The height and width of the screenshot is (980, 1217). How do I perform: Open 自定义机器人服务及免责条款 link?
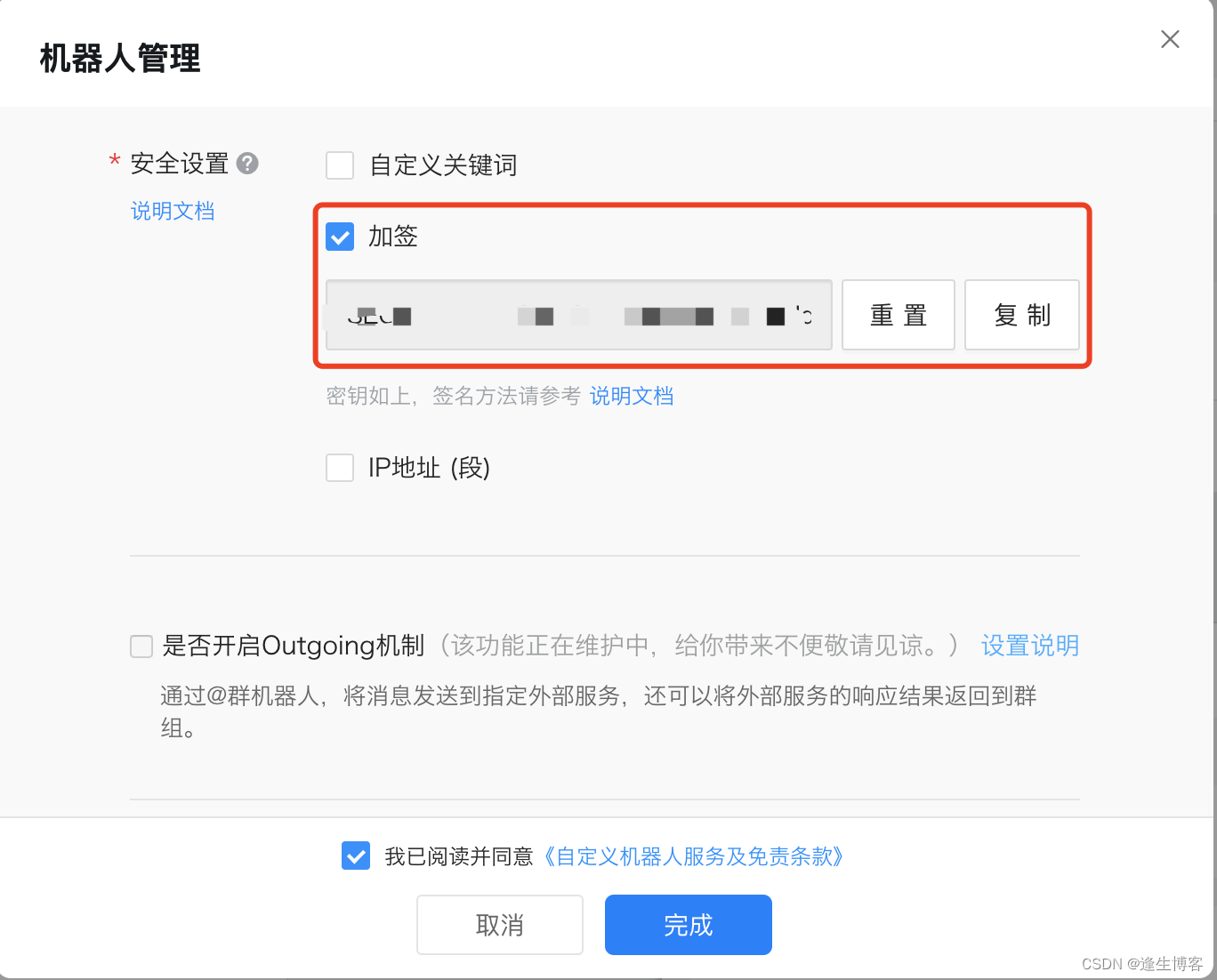coord(694,856)
